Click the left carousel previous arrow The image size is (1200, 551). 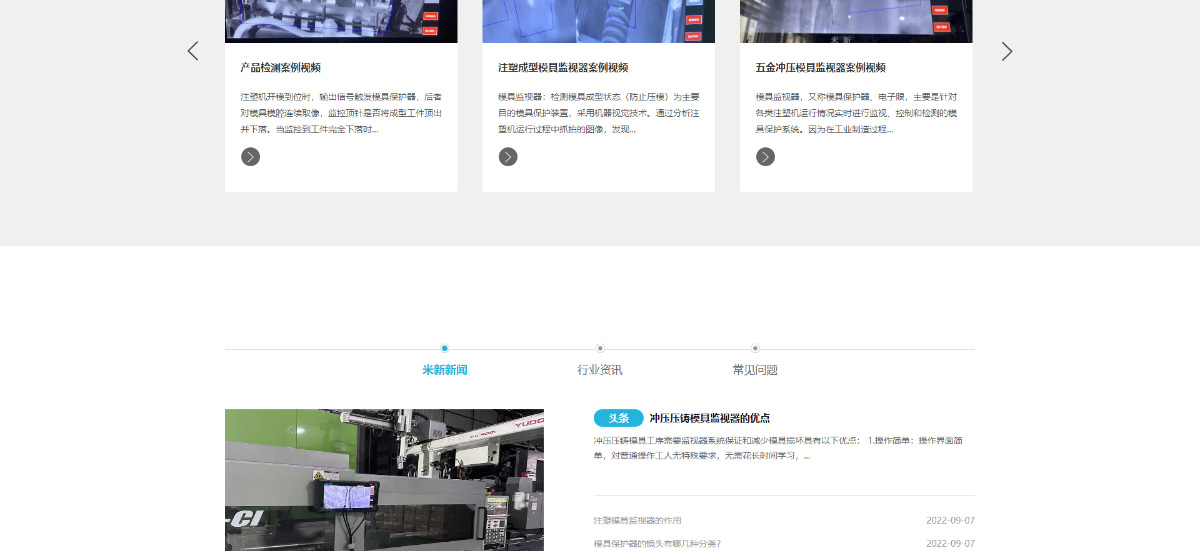tap(193, 51)
